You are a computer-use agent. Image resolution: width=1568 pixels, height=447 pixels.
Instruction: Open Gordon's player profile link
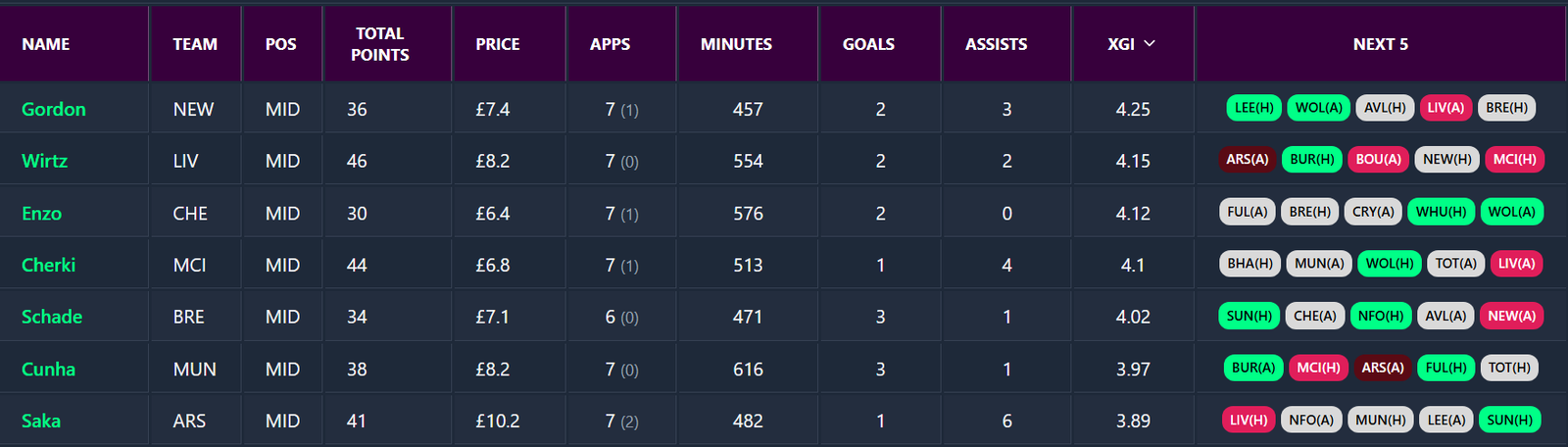54,109
